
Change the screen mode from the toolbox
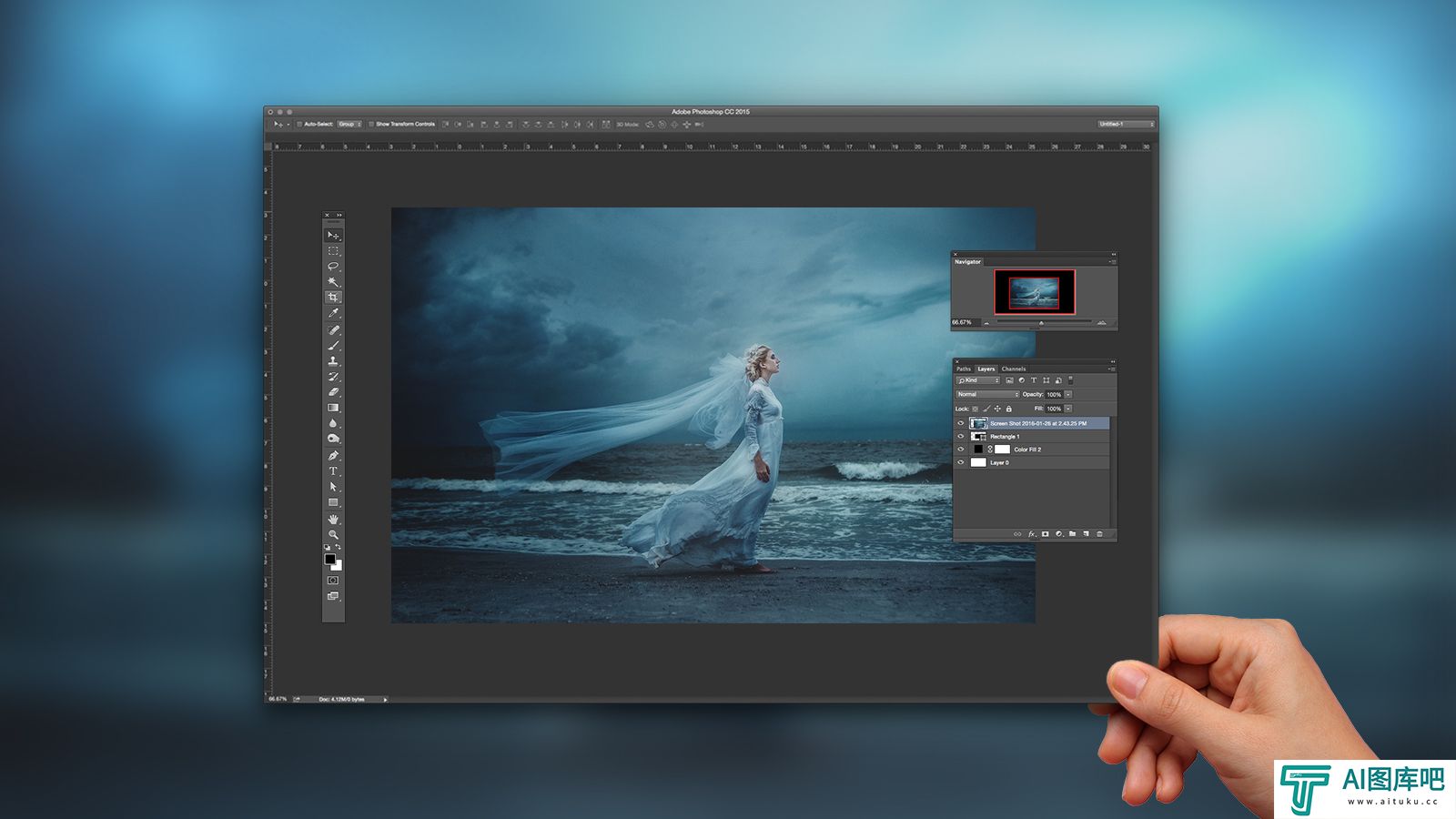tap(333, 596)
